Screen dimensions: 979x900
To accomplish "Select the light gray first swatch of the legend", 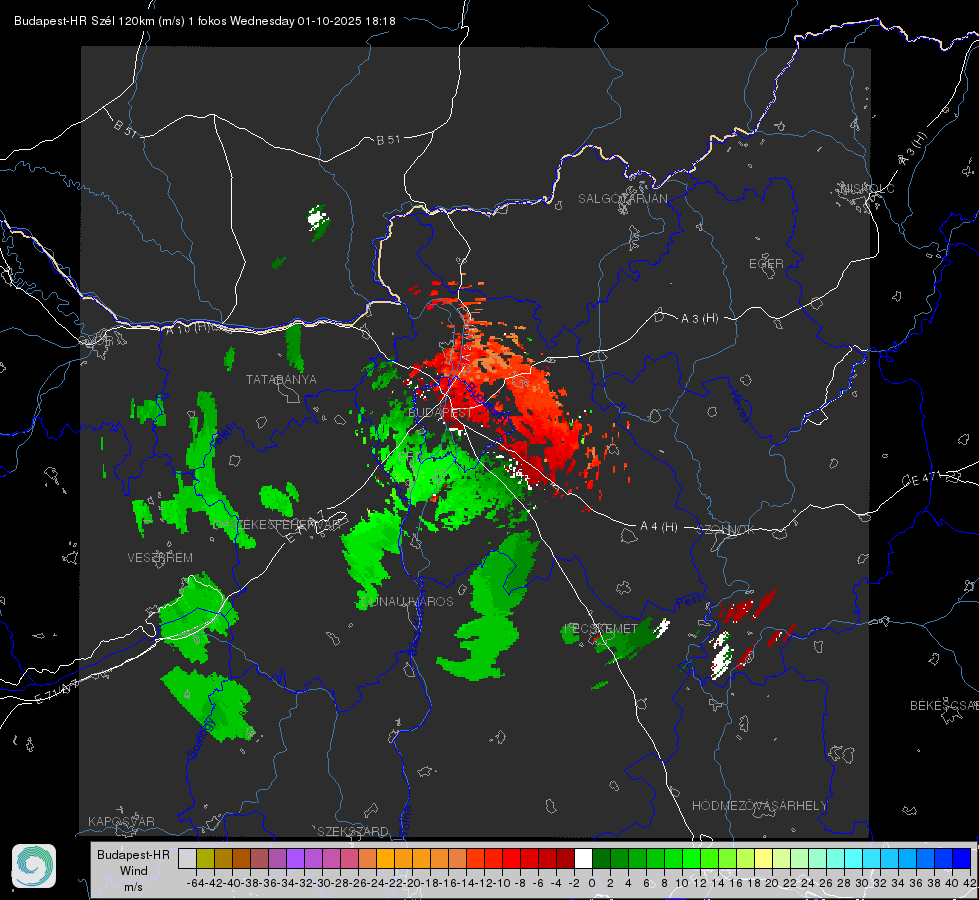I will (x=187, y=858).
